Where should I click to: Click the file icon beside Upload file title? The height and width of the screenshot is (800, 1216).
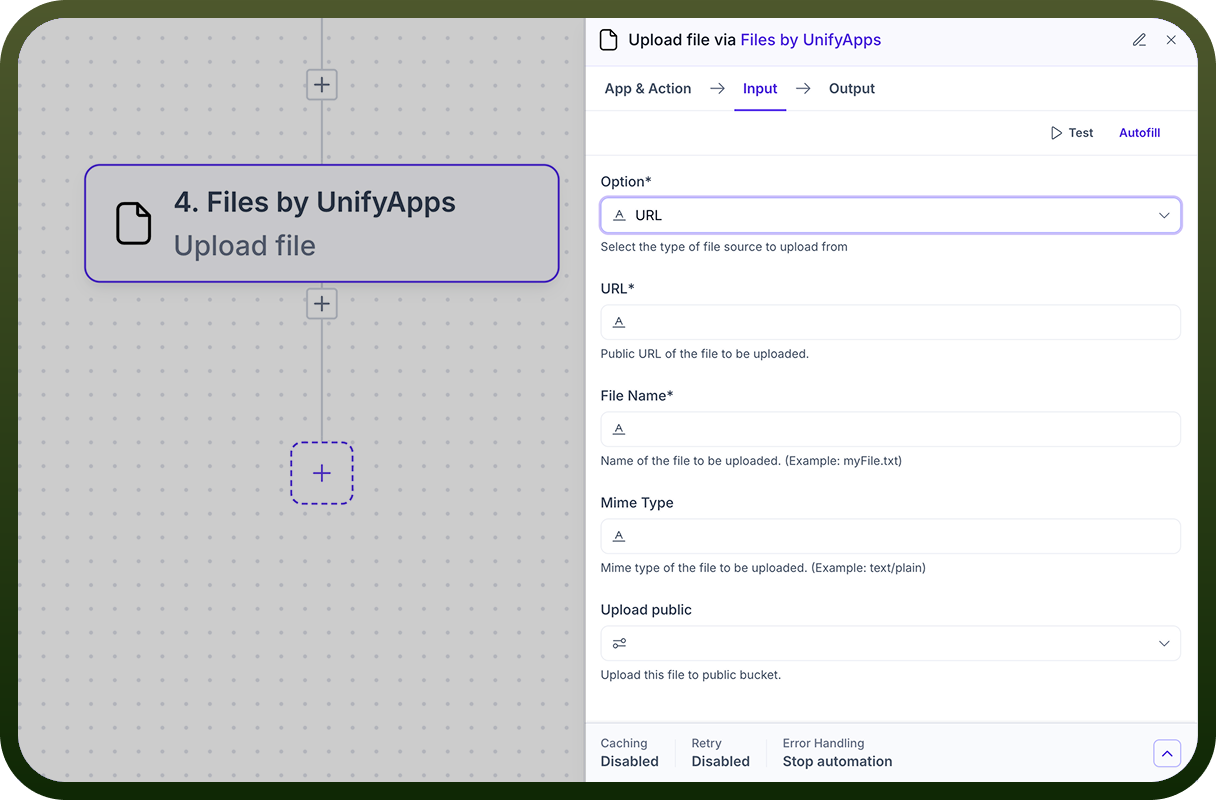pyautogui.click(x=608, y=40)
